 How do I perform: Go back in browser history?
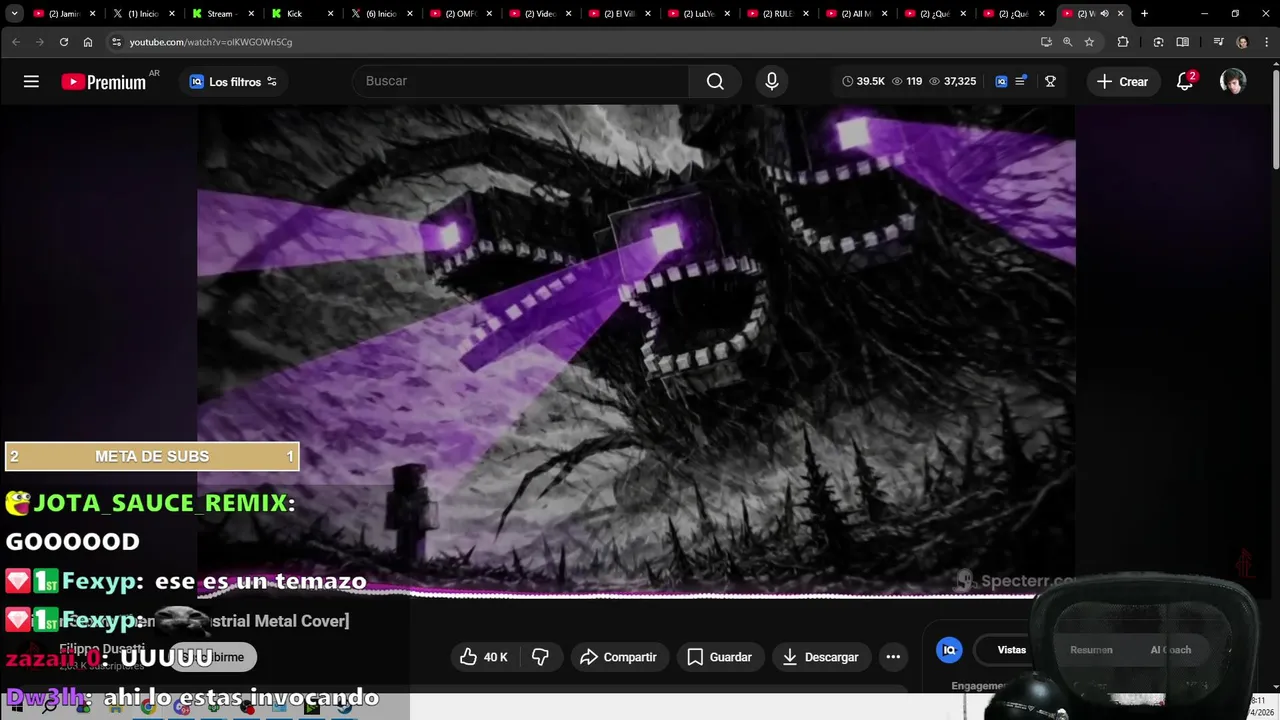[15, 42]
